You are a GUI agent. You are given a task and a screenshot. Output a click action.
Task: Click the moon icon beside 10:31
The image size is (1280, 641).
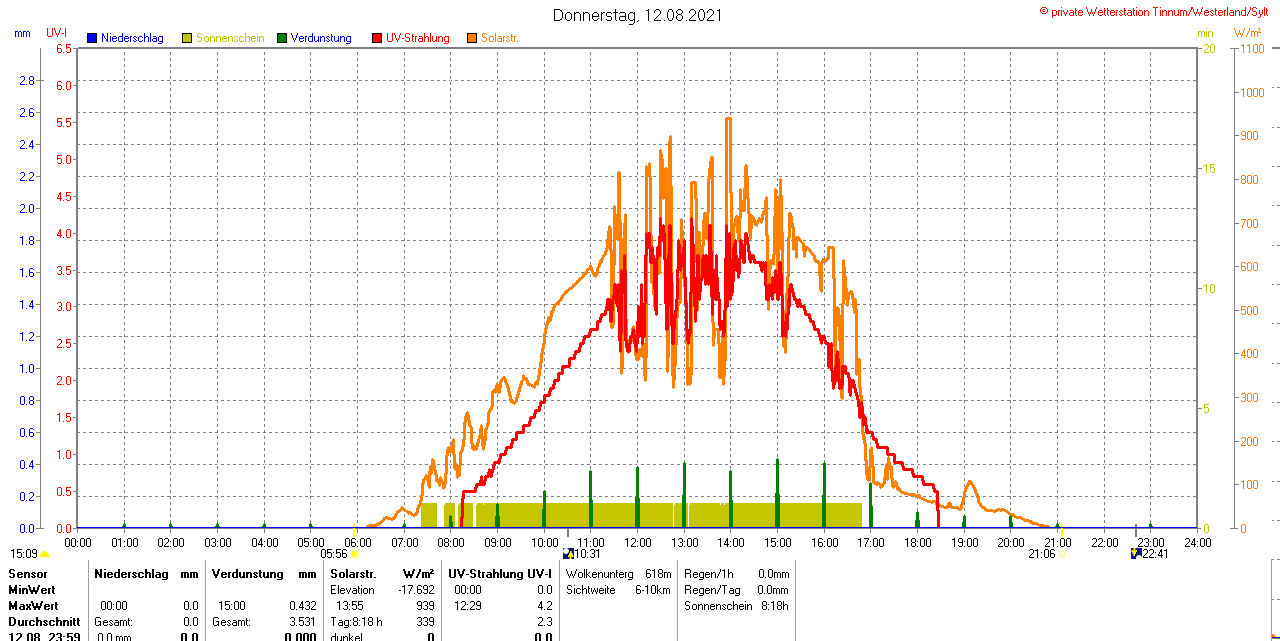[568, 553]
